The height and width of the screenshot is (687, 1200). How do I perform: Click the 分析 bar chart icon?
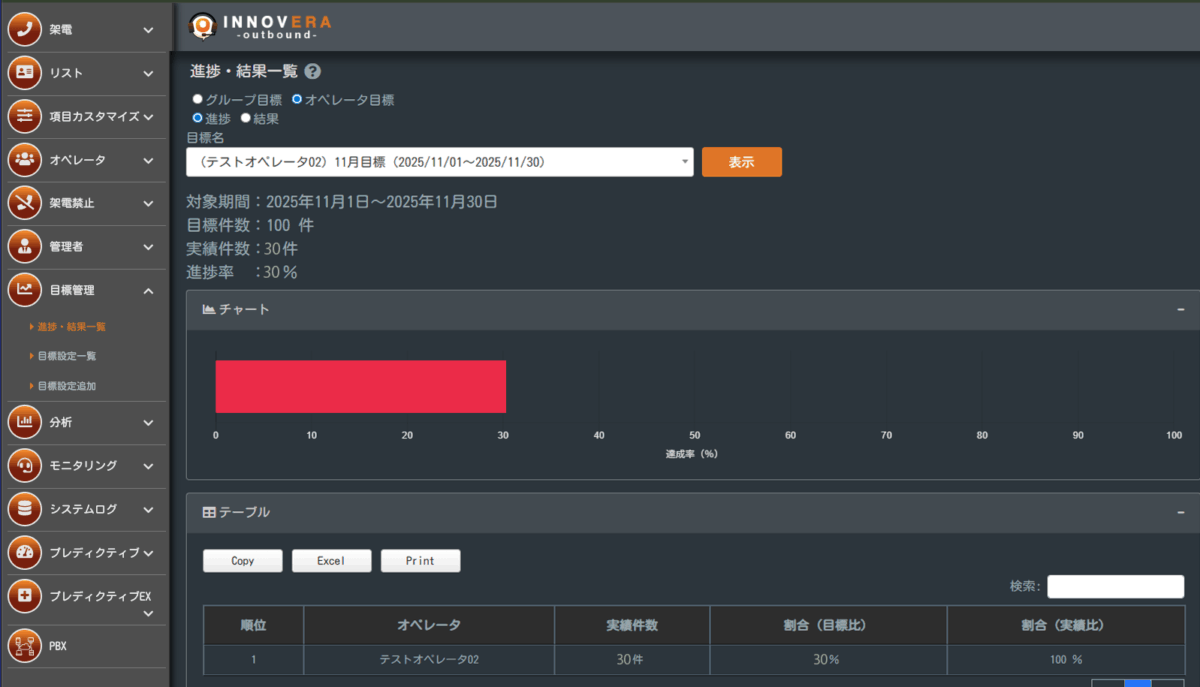[25, 422]
